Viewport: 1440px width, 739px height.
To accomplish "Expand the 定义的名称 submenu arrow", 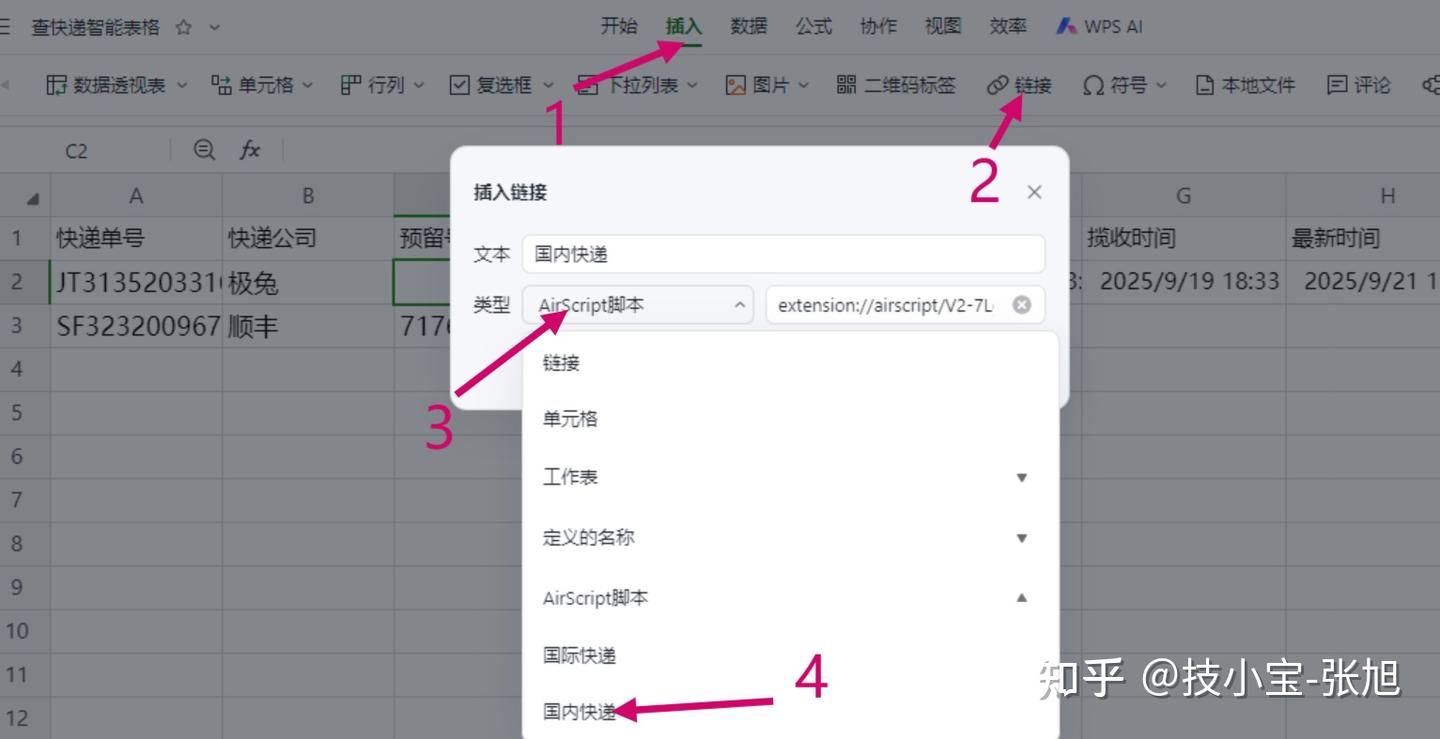I will tap(1021, 538).
